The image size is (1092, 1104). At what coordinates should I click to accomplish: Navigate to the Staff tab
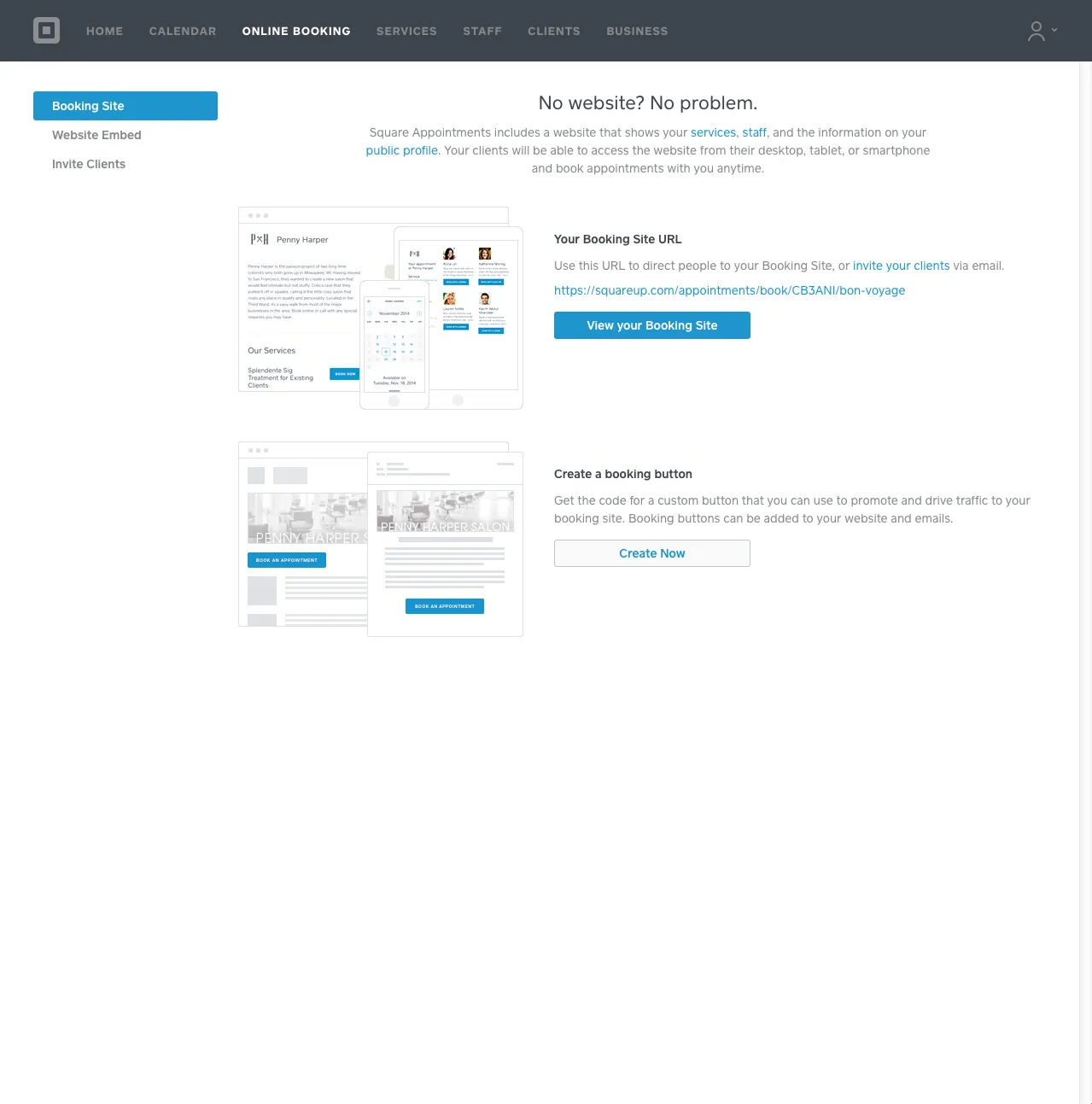[x=482, y=31]
